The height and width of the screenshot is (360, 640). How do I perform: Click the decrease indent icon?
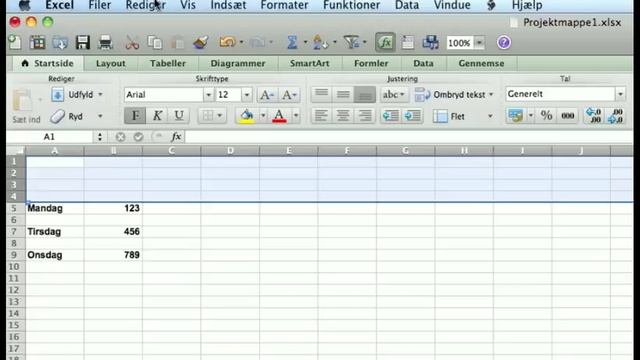point(391,116)
